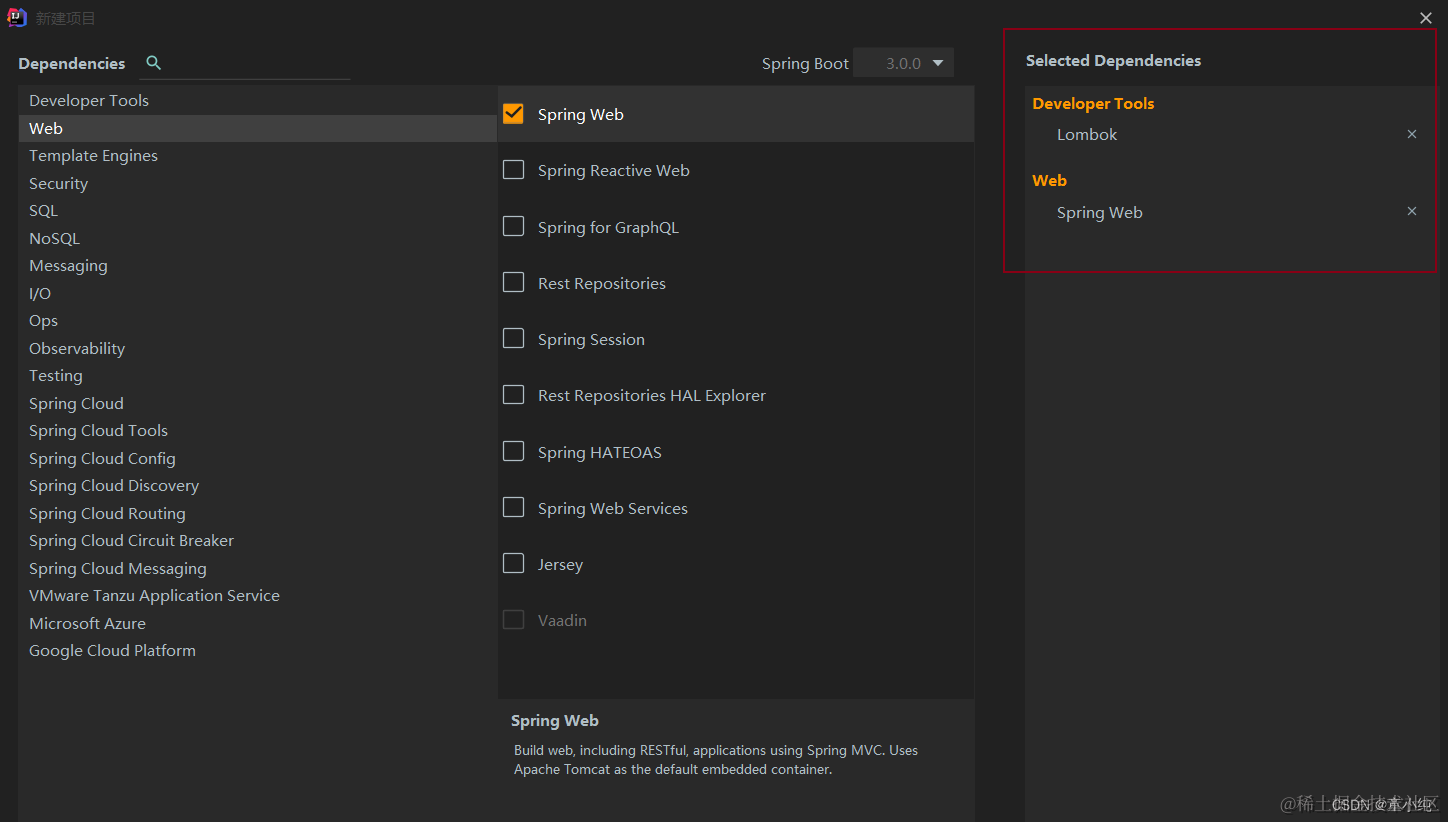Open the Spring Cloud Discovery category

click(x=114, y=486)
